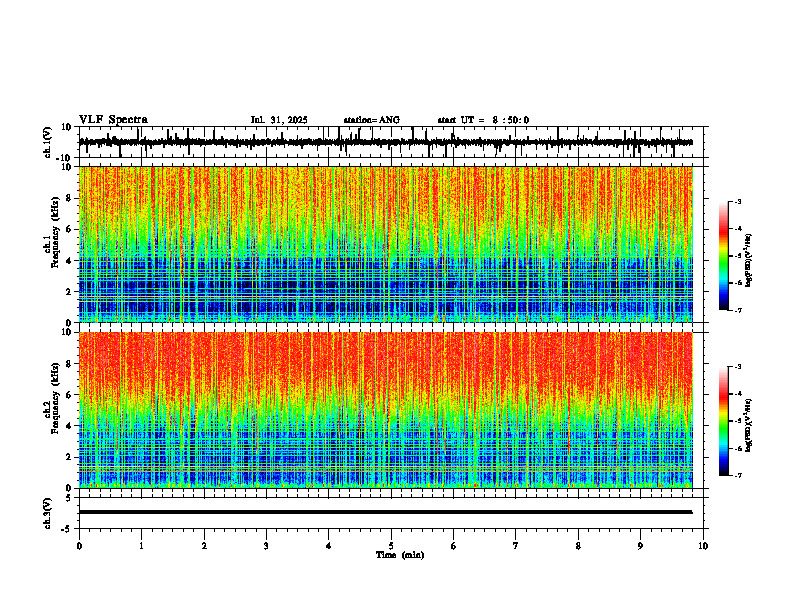Click the time axis tick label "5"
Image resolution: width=792 pixels, height=612 pixels.
coord(391,546)
